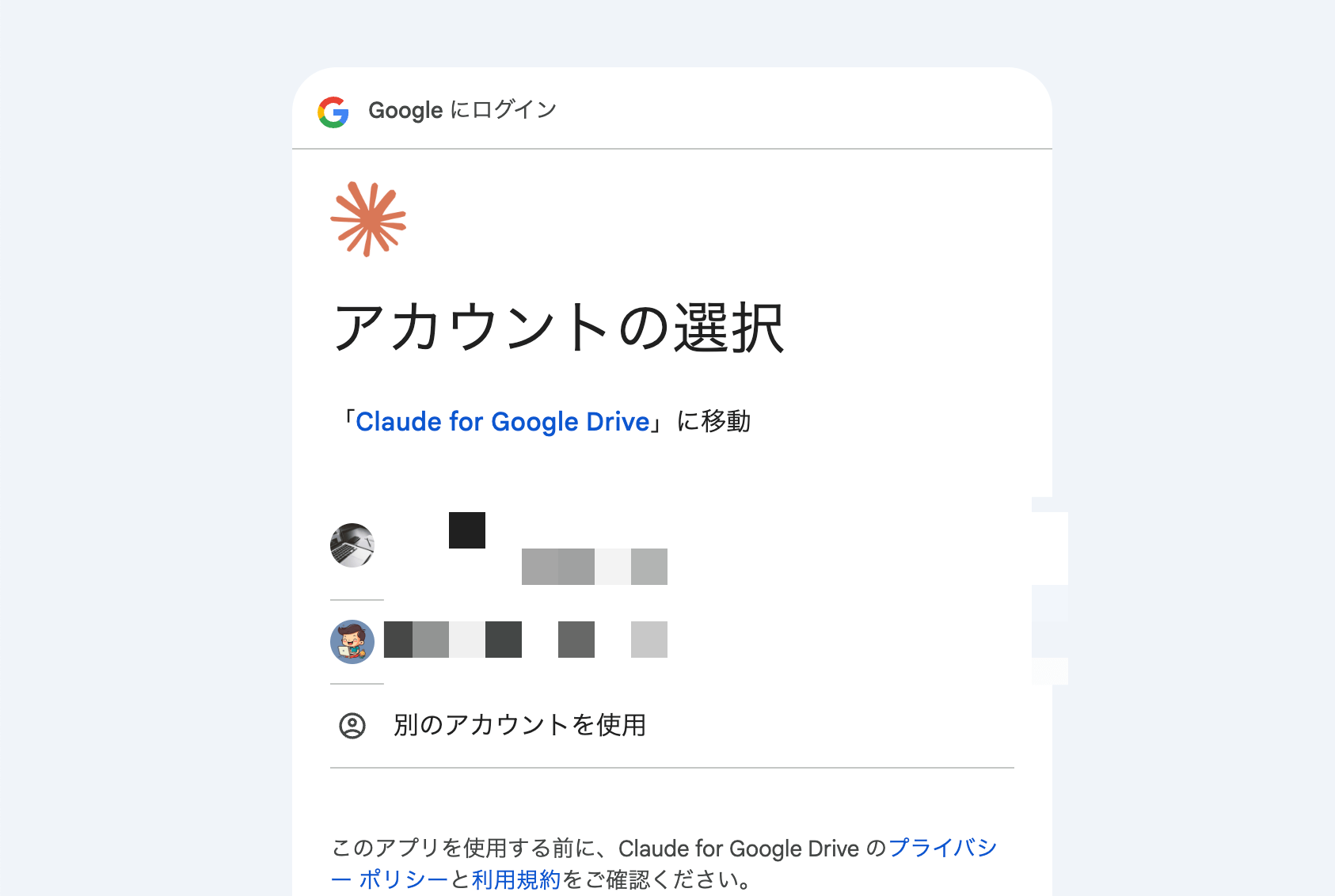Select 別のアカウントを使用 option

519,725
